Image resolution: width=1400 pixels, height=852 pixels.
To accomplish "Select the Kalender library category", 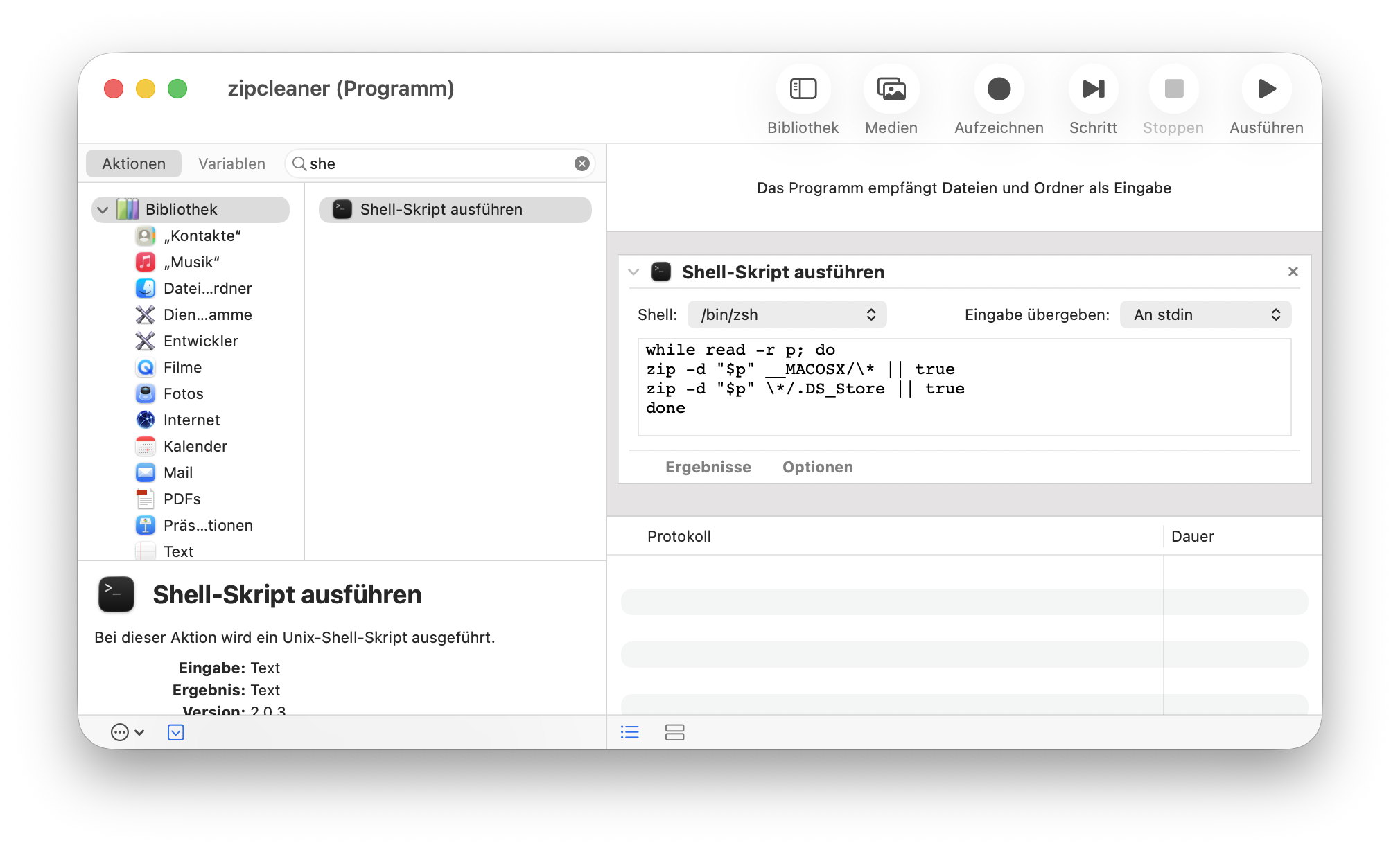I will (195, 446).
